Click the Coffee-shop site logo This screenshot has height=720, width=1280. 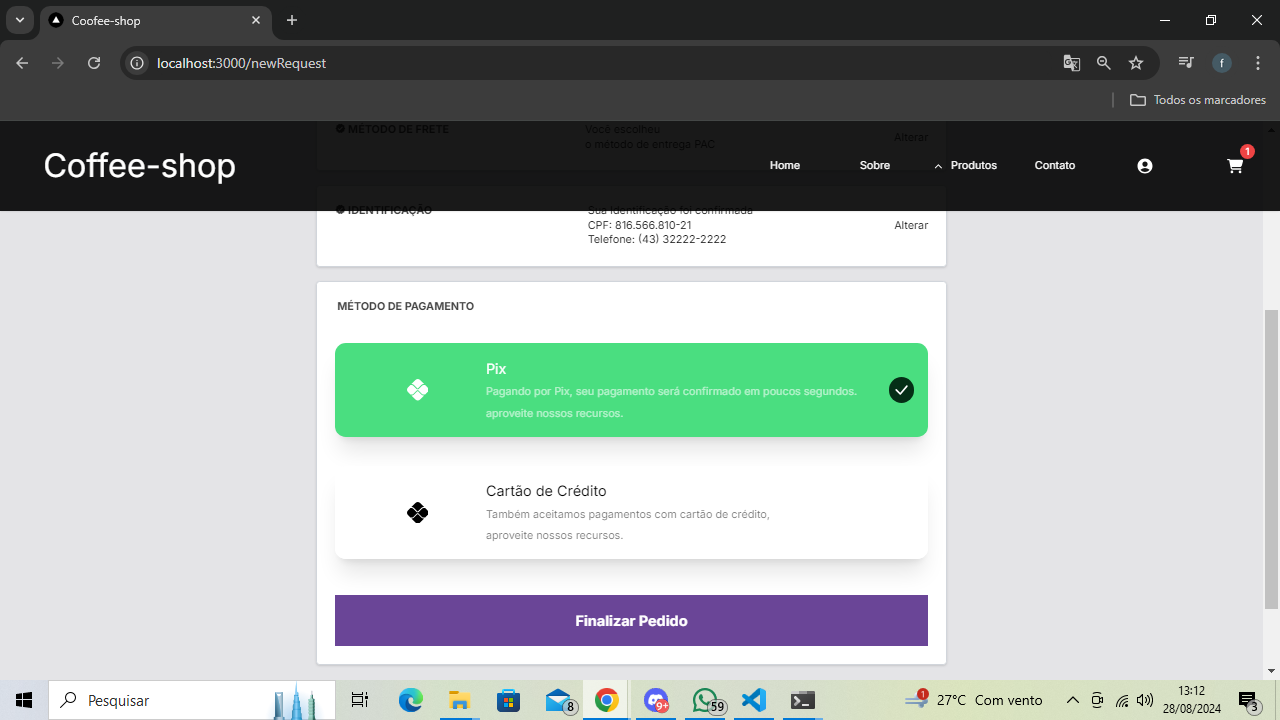pyautogui.click(x=140, y=166)
